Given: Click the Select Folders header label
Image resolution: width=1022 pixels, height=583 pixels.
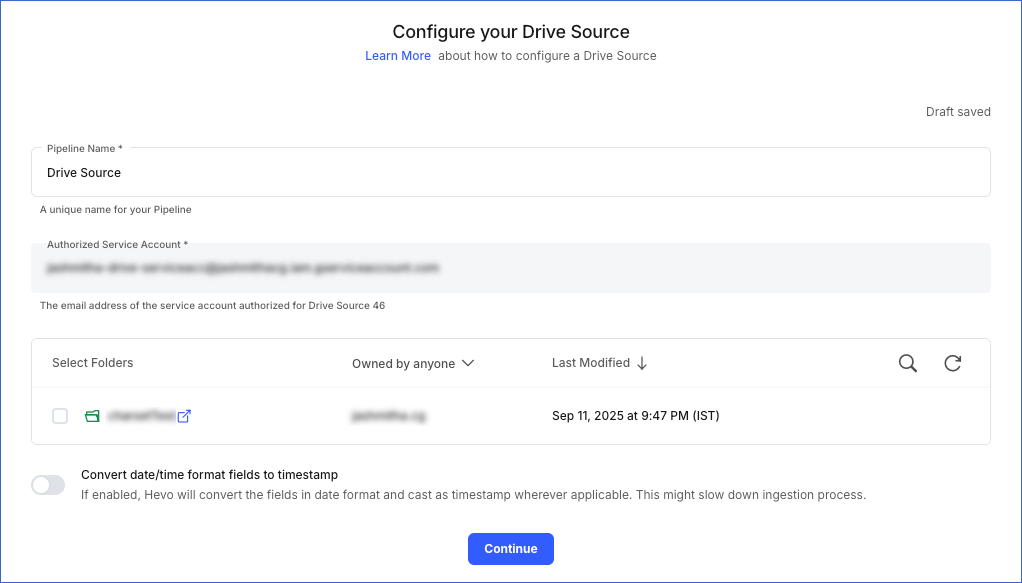Looking at the screenshot, I should tap(92, 362).
